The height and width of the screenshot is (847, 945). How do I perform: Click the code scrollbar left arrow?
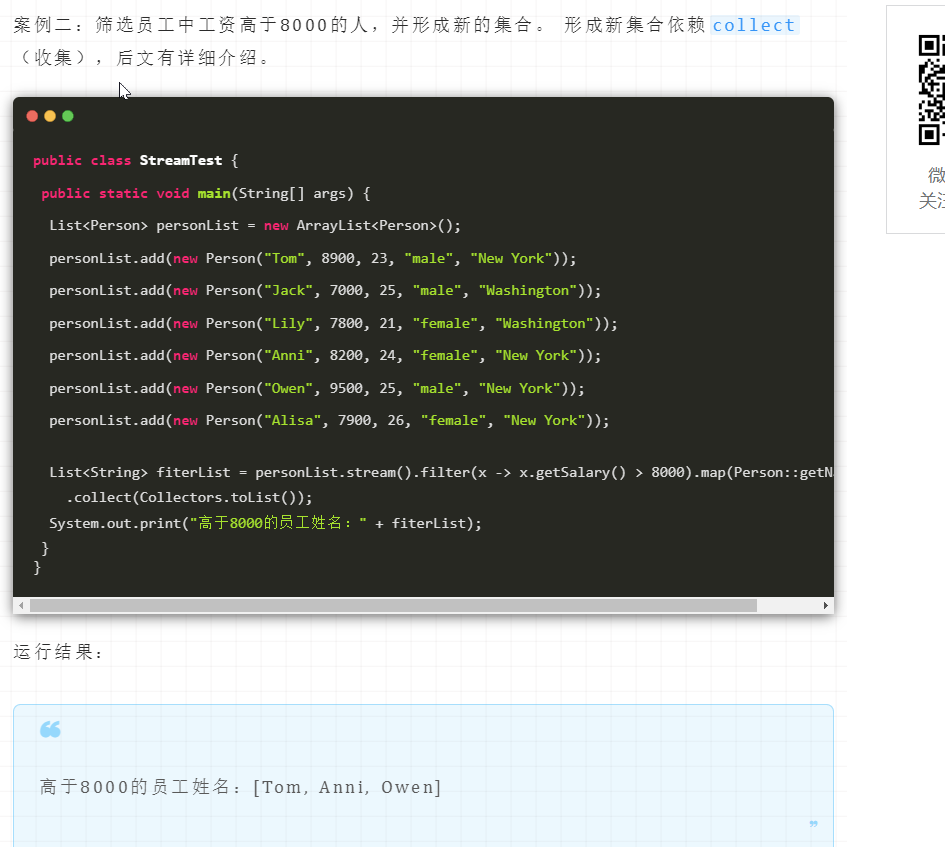click(21, 605)
